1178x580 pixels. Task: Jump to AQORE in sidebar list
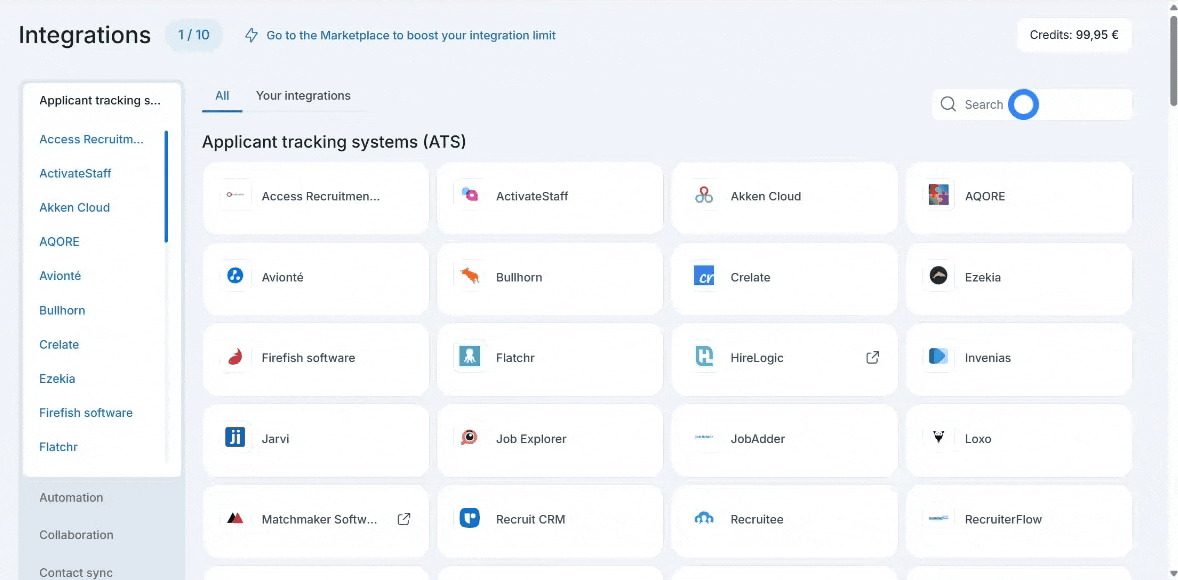[59, 242]
